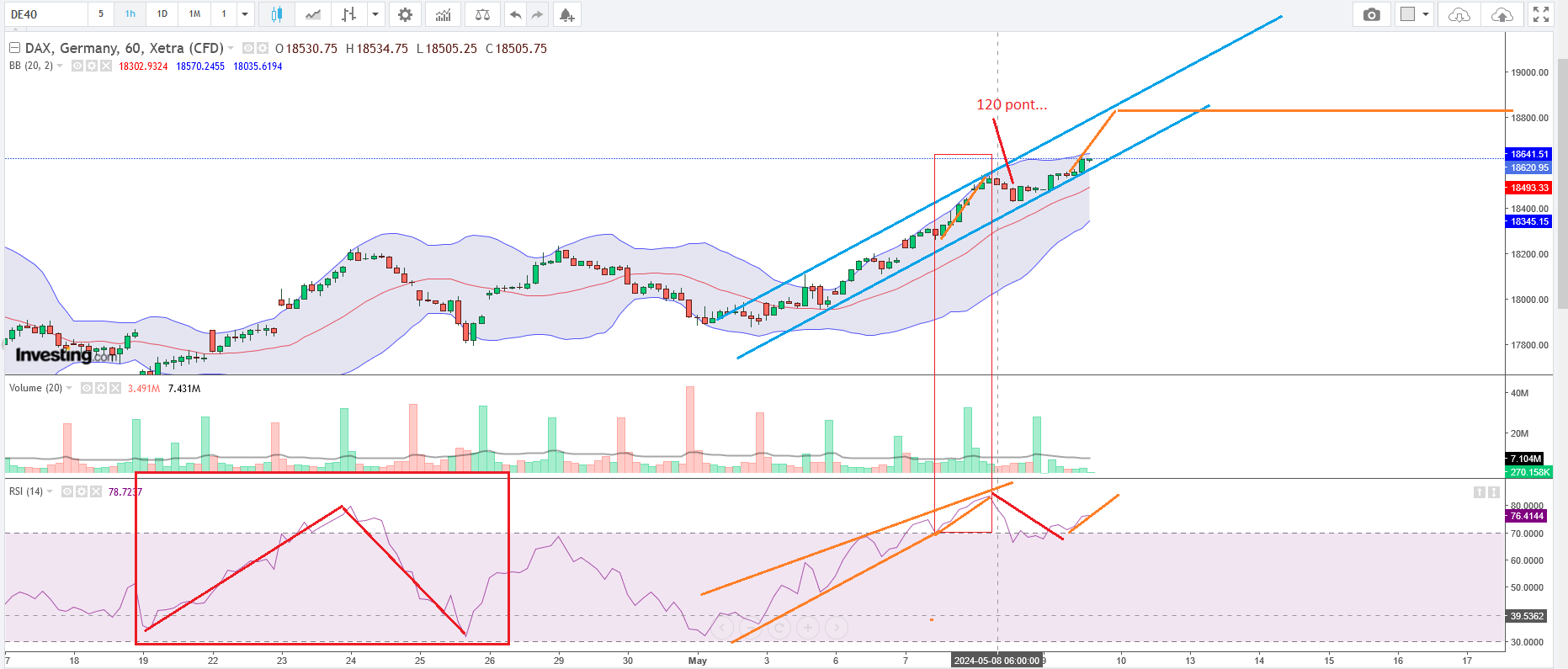Select the 1M timeframe
The width and height of the screenshot is (1568, 669).
point(194,14)
